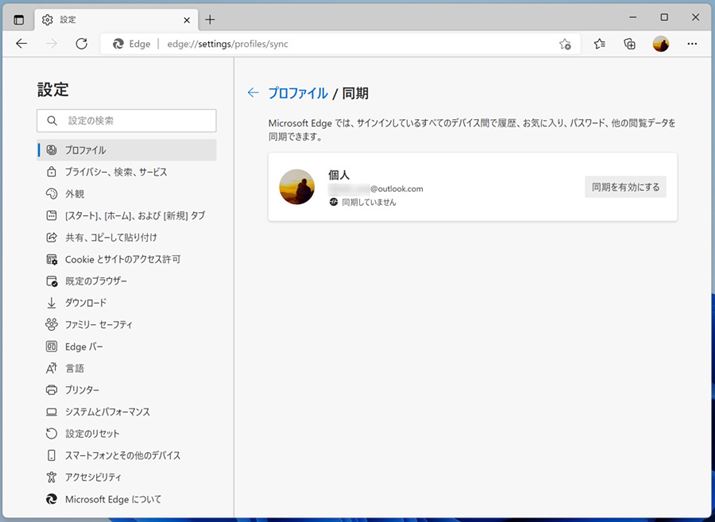Click the browser back arrow button
Screen dimensions: 715x522
click(x=22, y=44)
